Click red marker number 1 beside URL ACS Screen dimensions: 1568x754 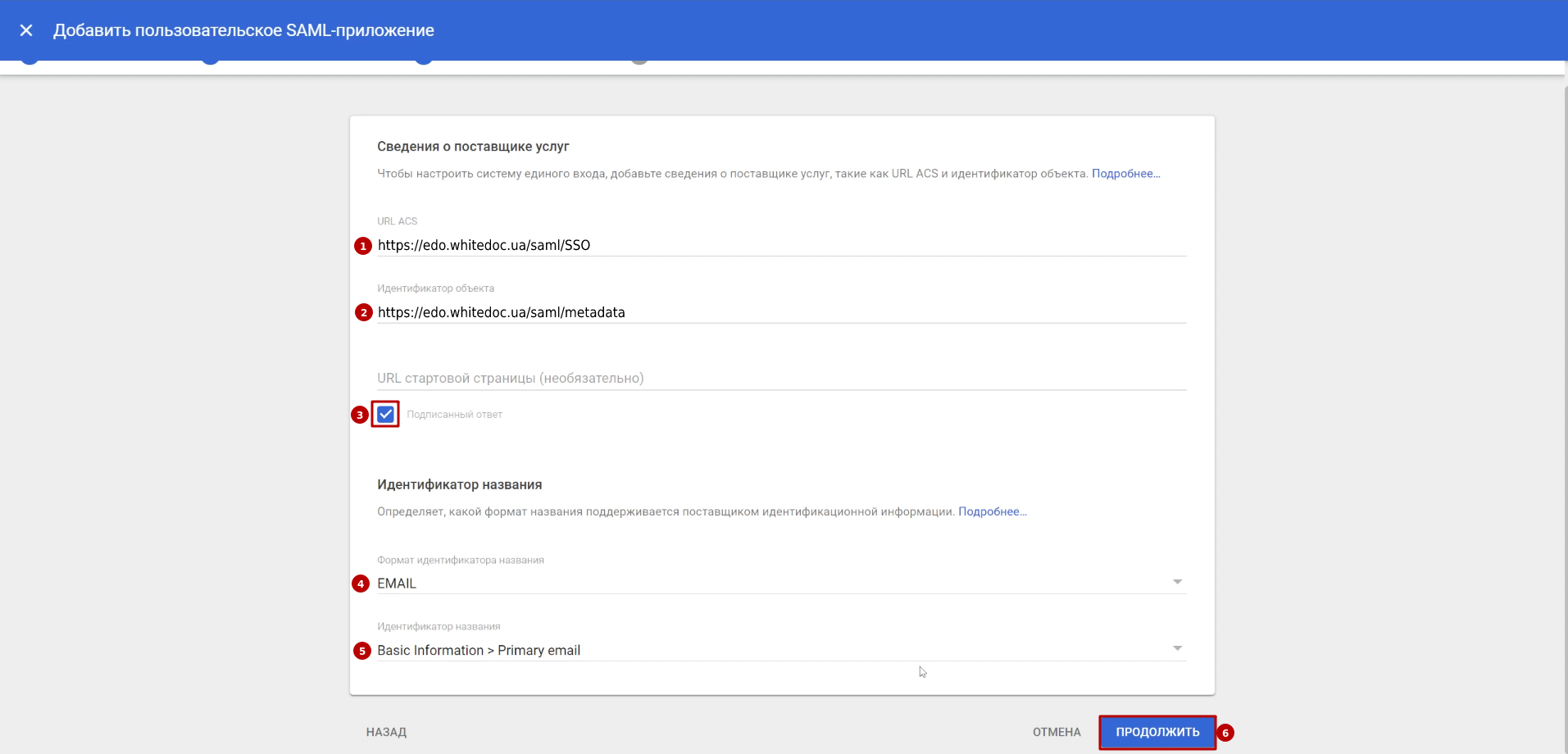click(363, 246)
